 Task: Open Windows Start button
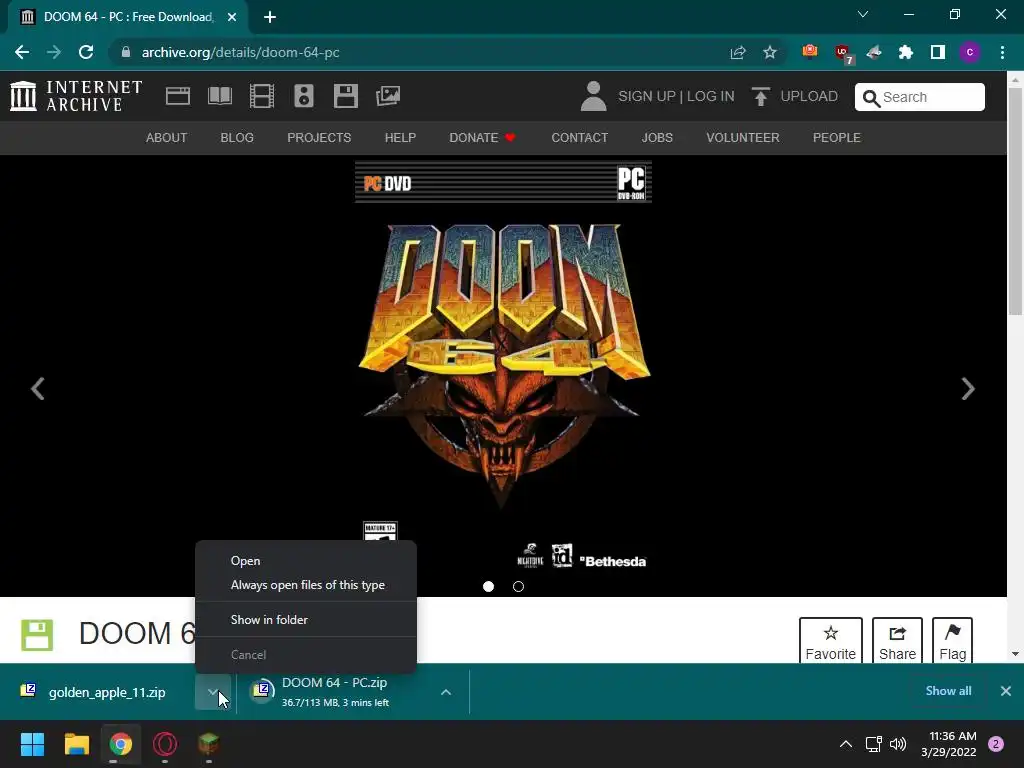(32, 744)
